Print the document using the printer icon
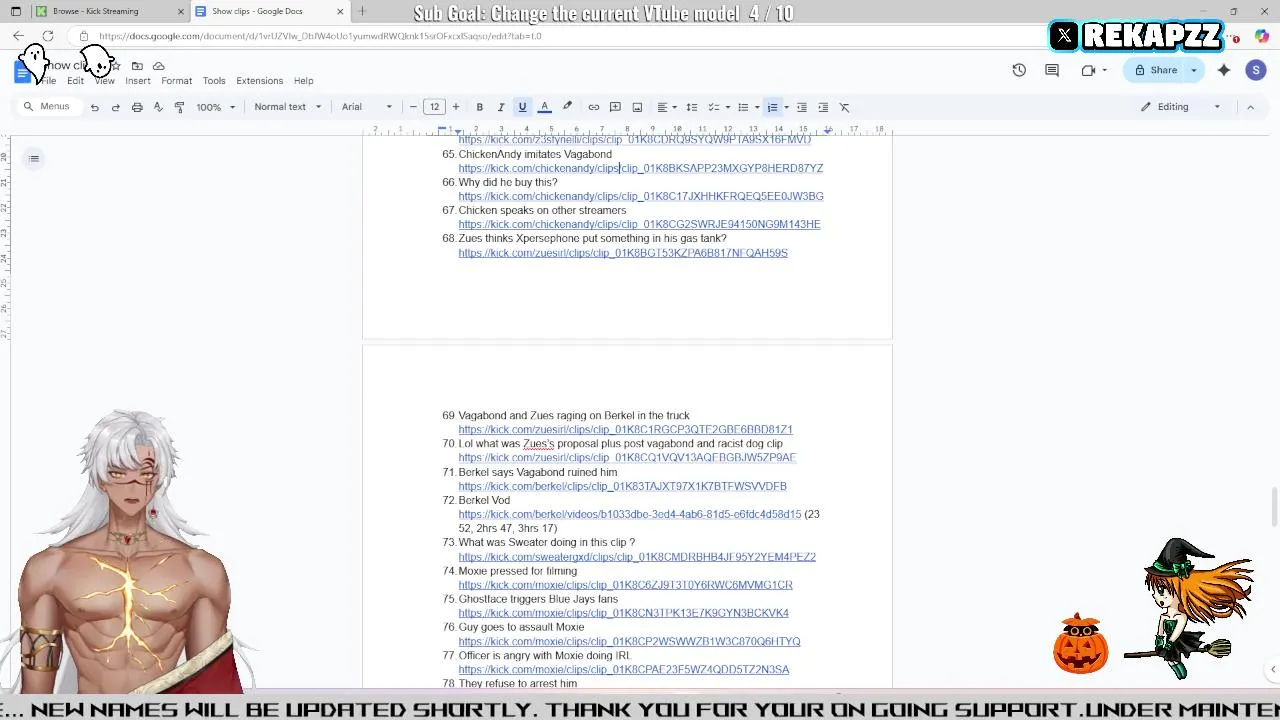 pyautogui.click(x=137, y=107)
